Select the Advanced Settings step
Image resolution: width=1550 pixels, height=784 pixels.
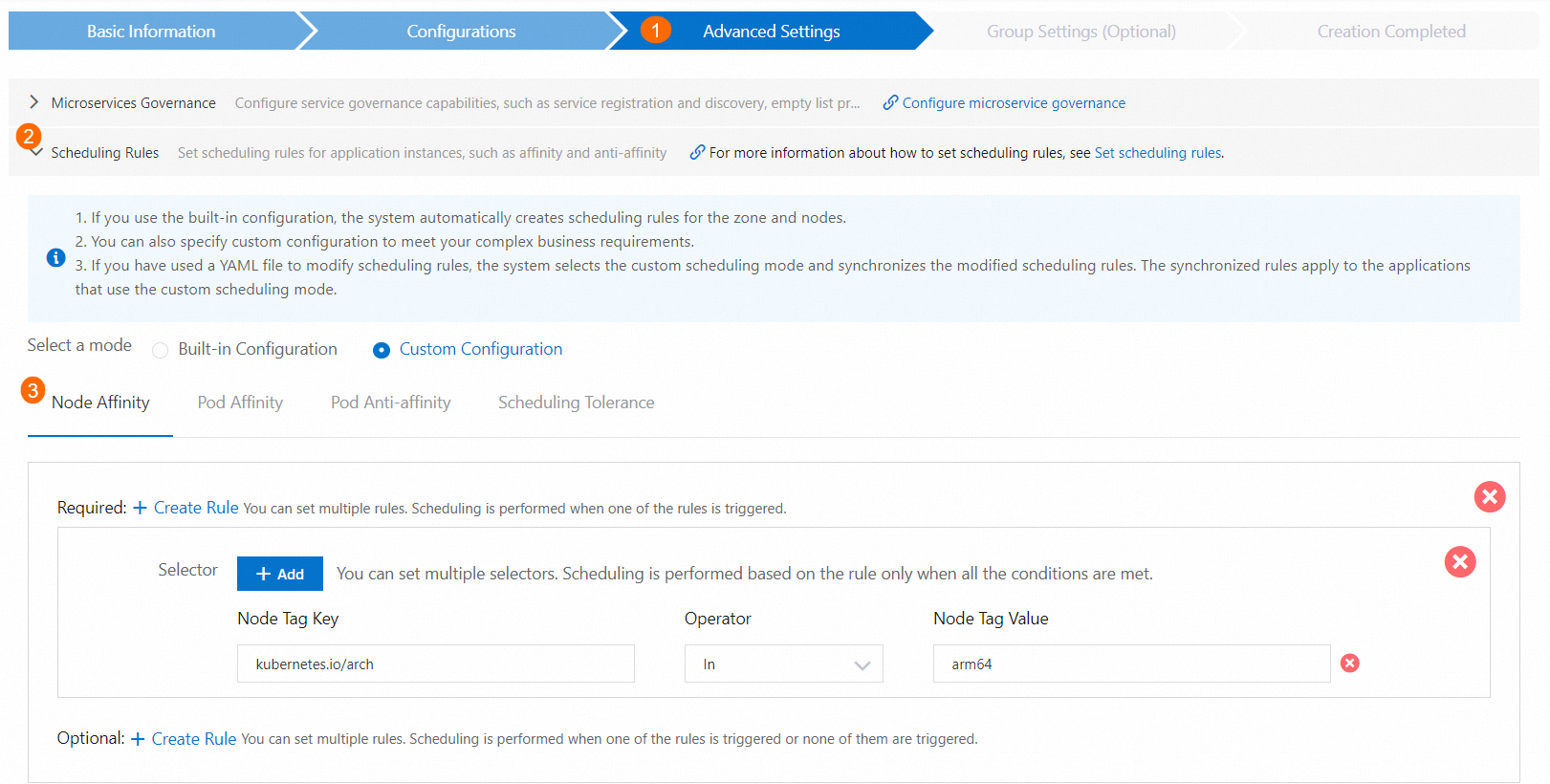(771, 32)
